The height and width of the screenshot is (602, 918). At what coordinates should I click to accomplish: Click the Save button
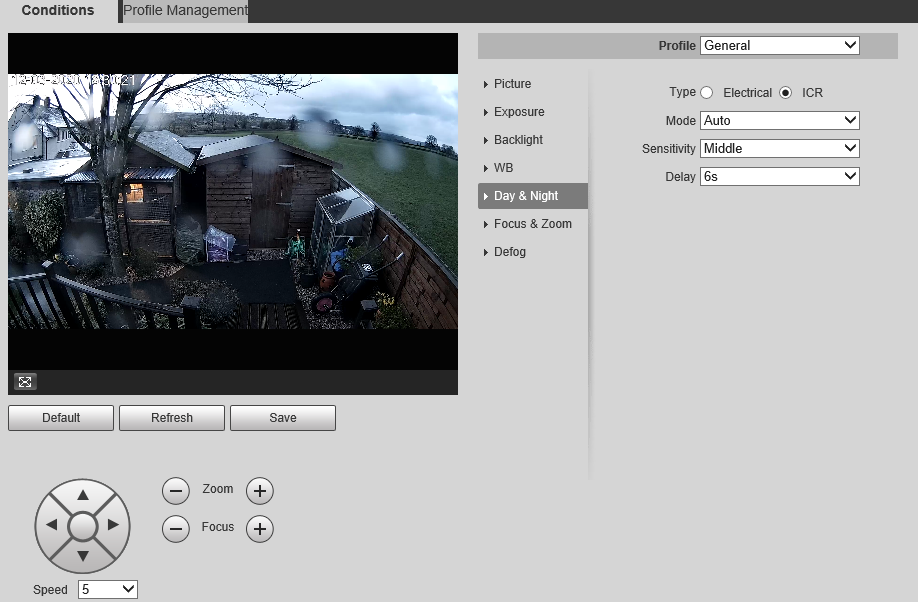[283, 418]
